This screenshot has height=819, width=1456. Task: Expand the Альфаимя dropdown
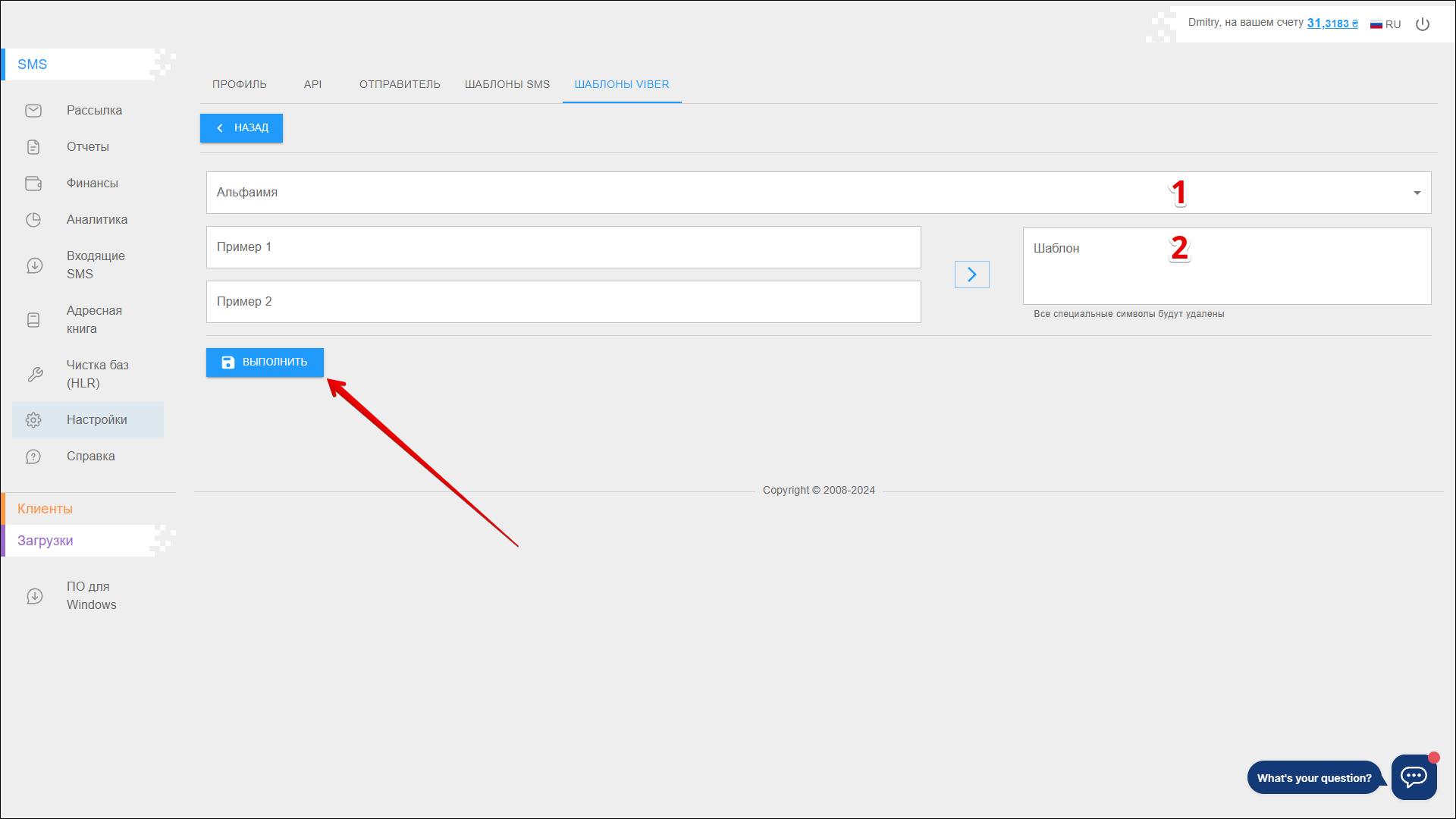(1417, 193)
